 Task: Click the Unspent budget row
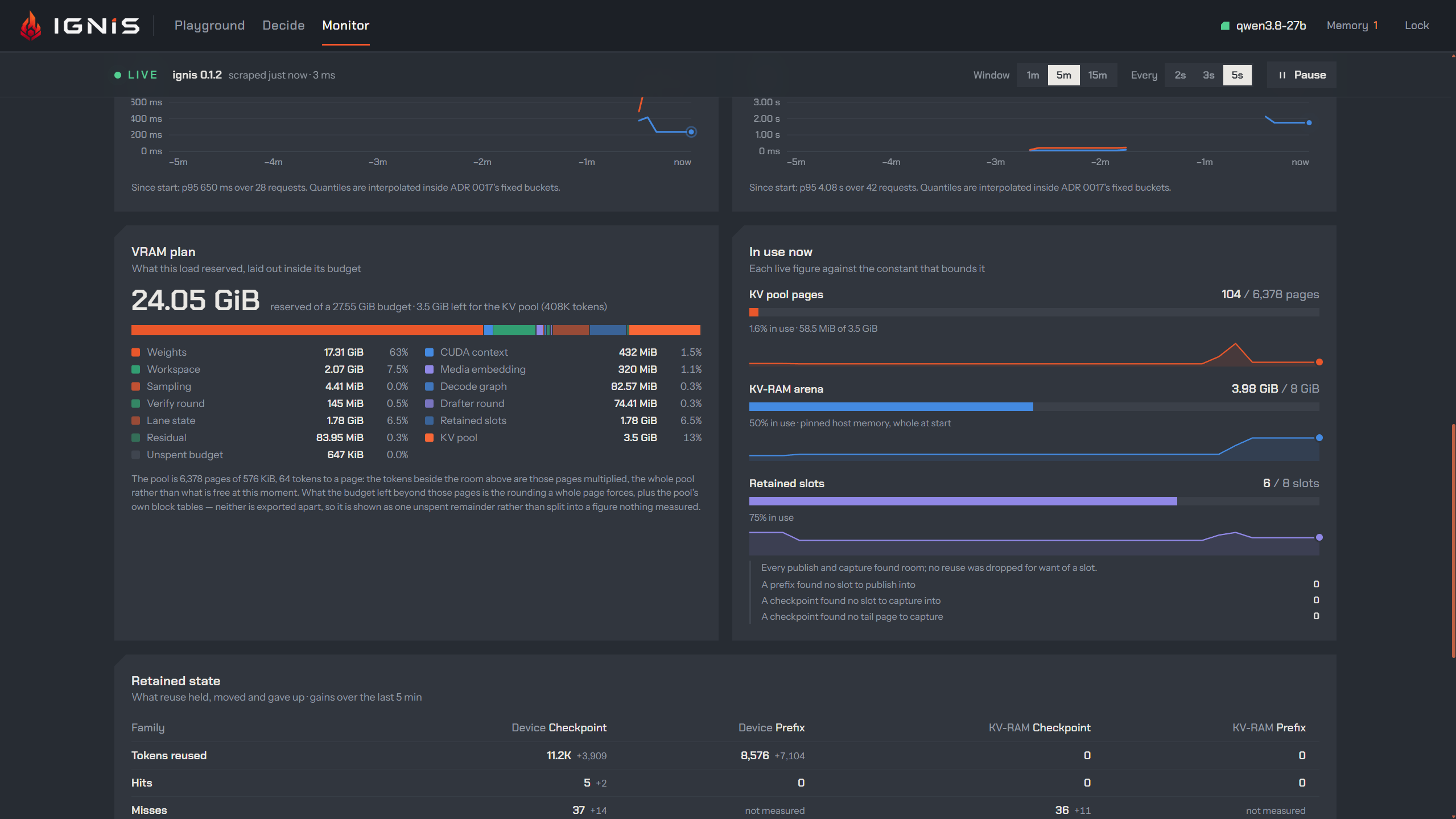coord(270,455)
